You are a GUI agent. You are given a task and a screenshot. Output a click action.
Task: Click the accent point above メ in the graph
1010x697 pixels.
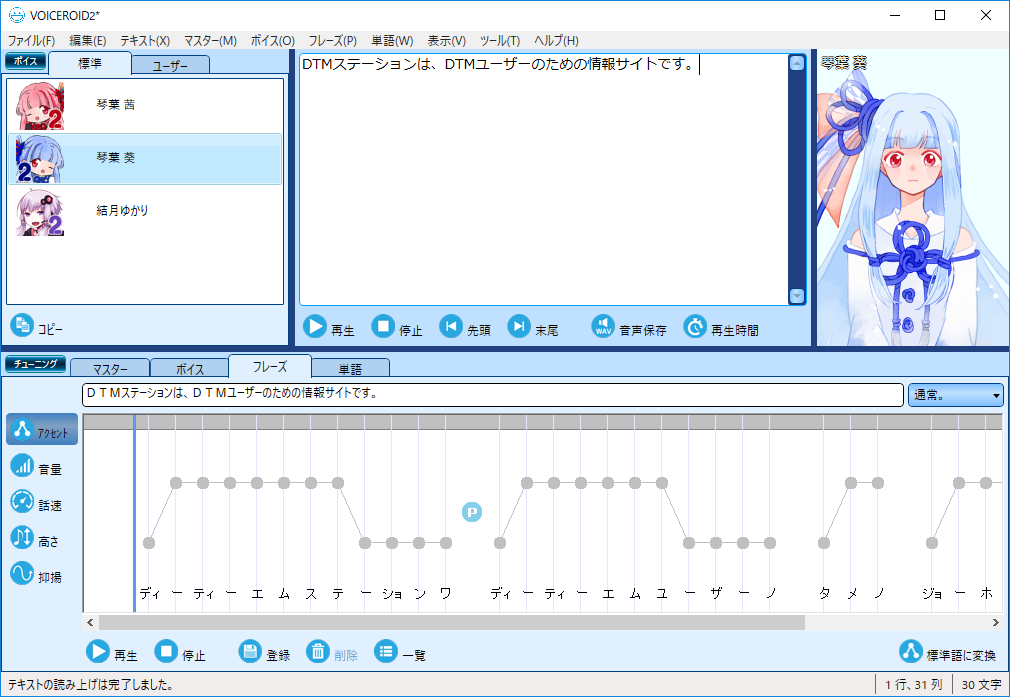tap(851, 482)
